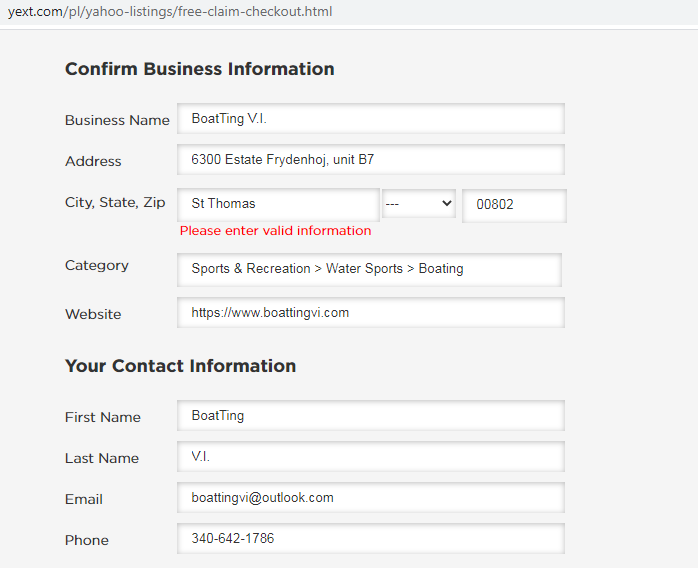Click the 'Your Contact Information' heading
The image size is (698, 568).
coord(180,366)
